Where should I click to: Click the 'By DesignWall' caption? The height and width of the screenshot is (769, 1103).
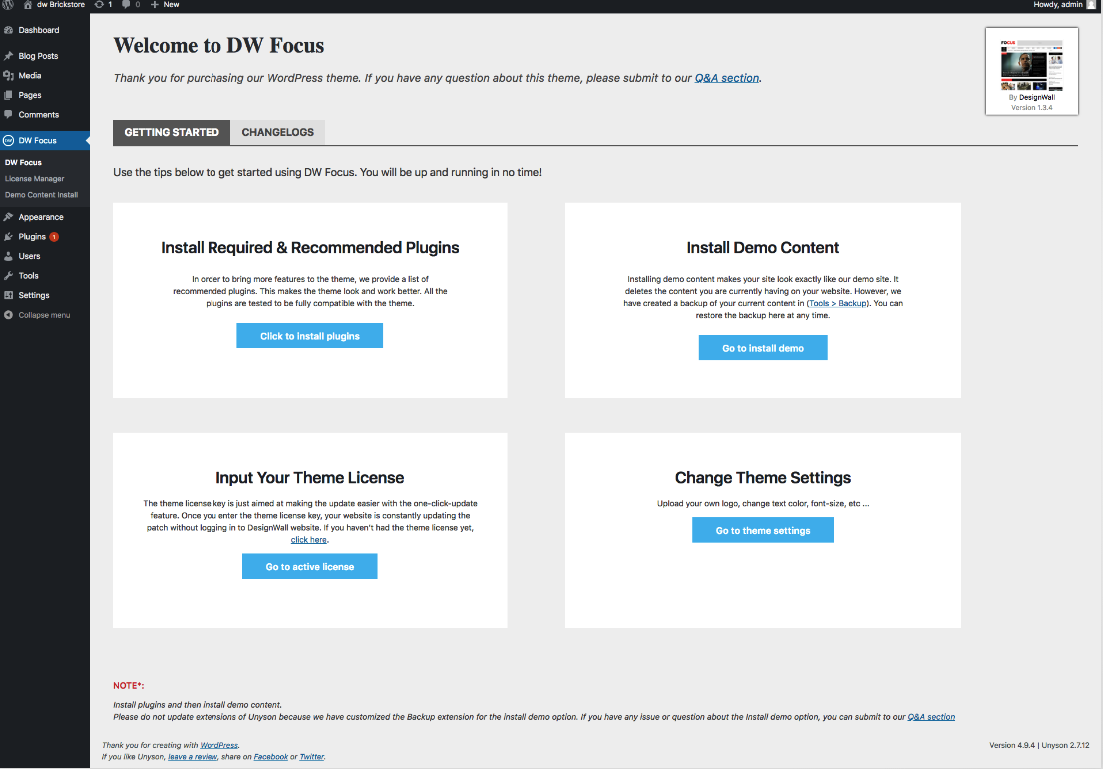(1031, 97)
